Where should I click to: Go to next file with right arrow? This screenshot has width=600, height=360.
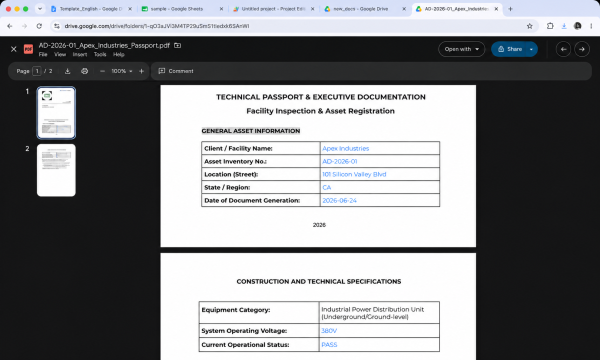(x=582, y=49)
